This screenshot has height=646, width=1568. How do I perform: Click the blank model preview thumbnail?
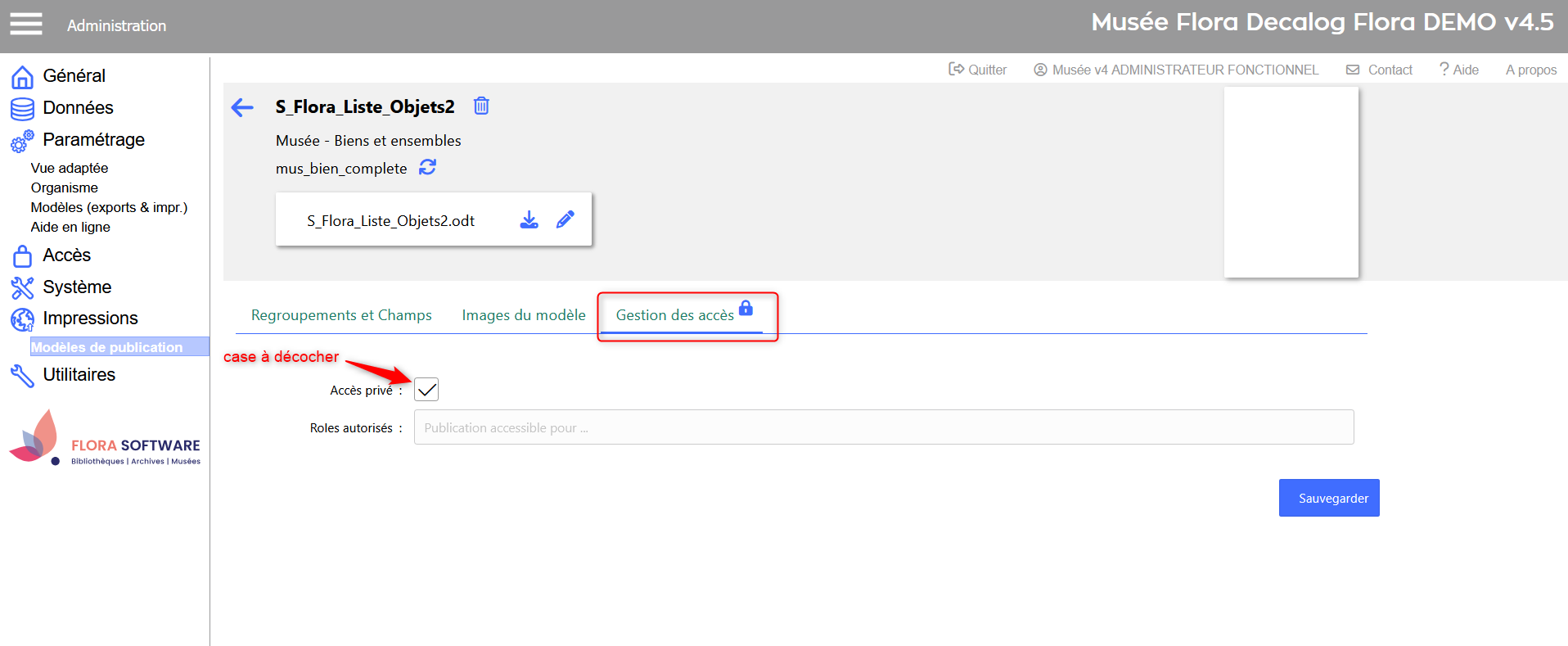[1291, 182]
